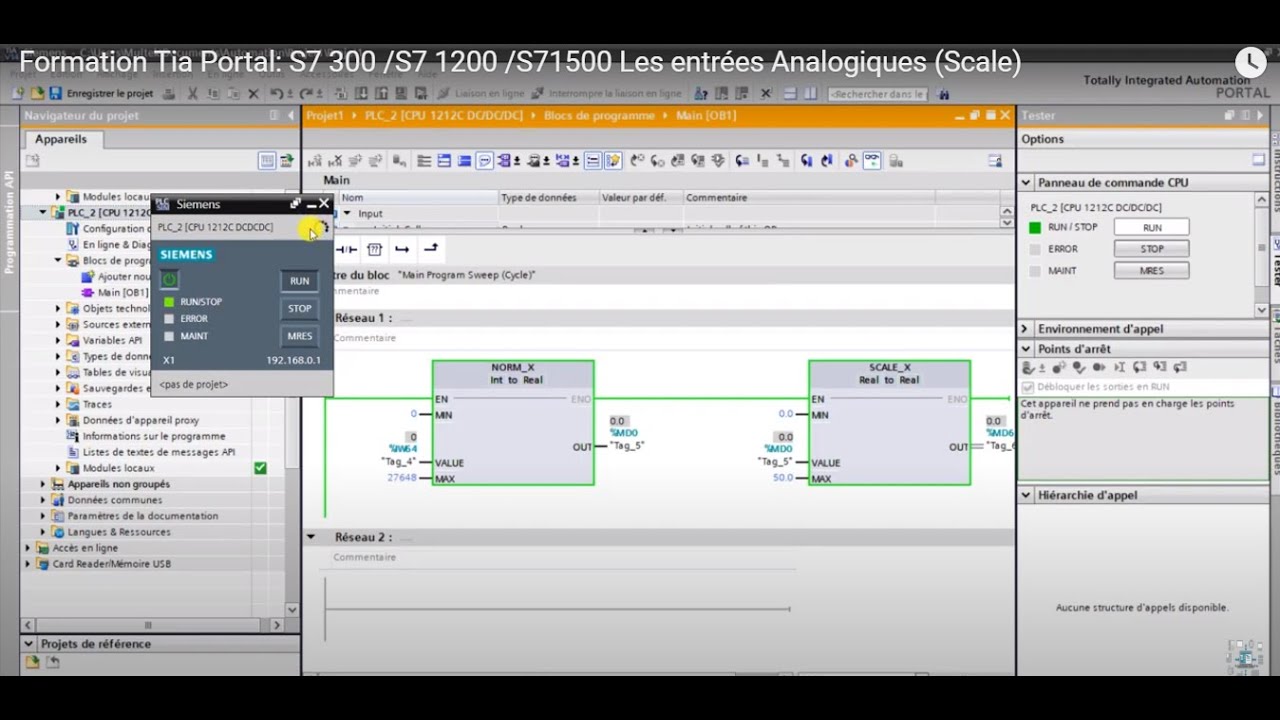Screen dimensions: 1280x720
Task: Click the save project floppy icon
Action: tap(56, 93)
